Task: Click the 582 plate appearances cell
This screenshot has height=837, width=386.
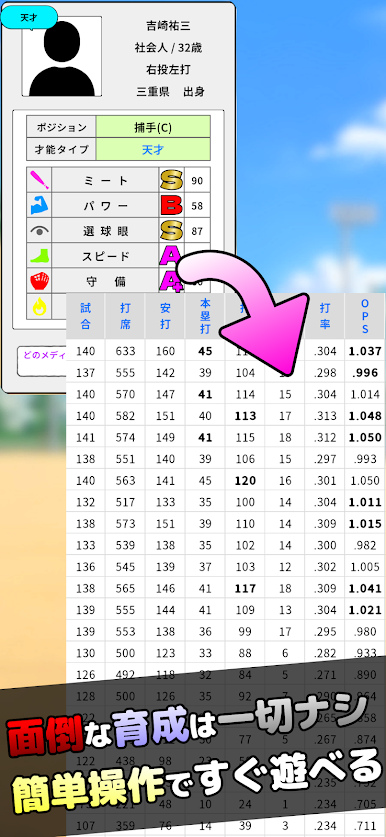Action: pyautogui.click(x=125, y=416)
